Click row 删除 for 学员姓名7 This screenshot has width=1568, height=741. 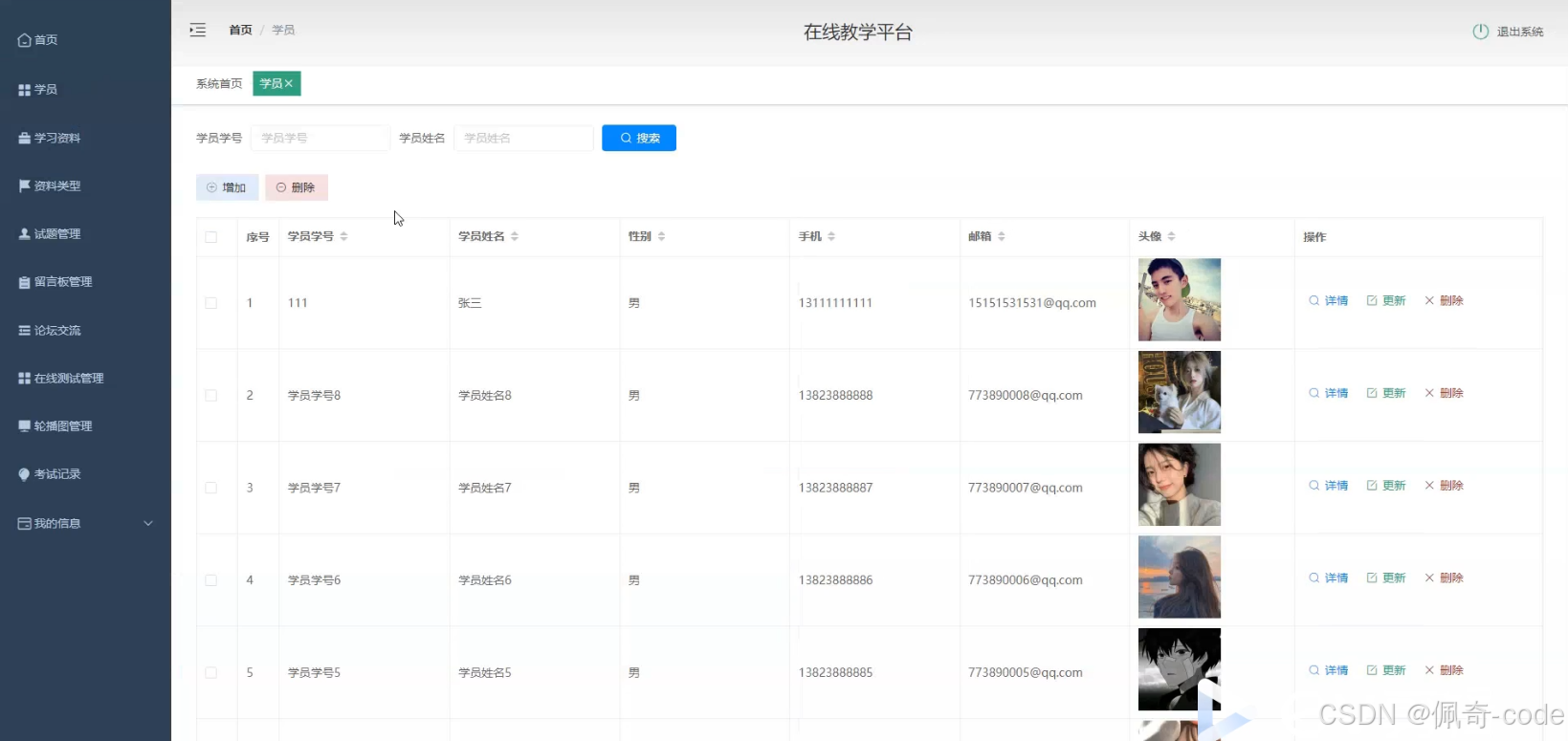[1445, 486]
